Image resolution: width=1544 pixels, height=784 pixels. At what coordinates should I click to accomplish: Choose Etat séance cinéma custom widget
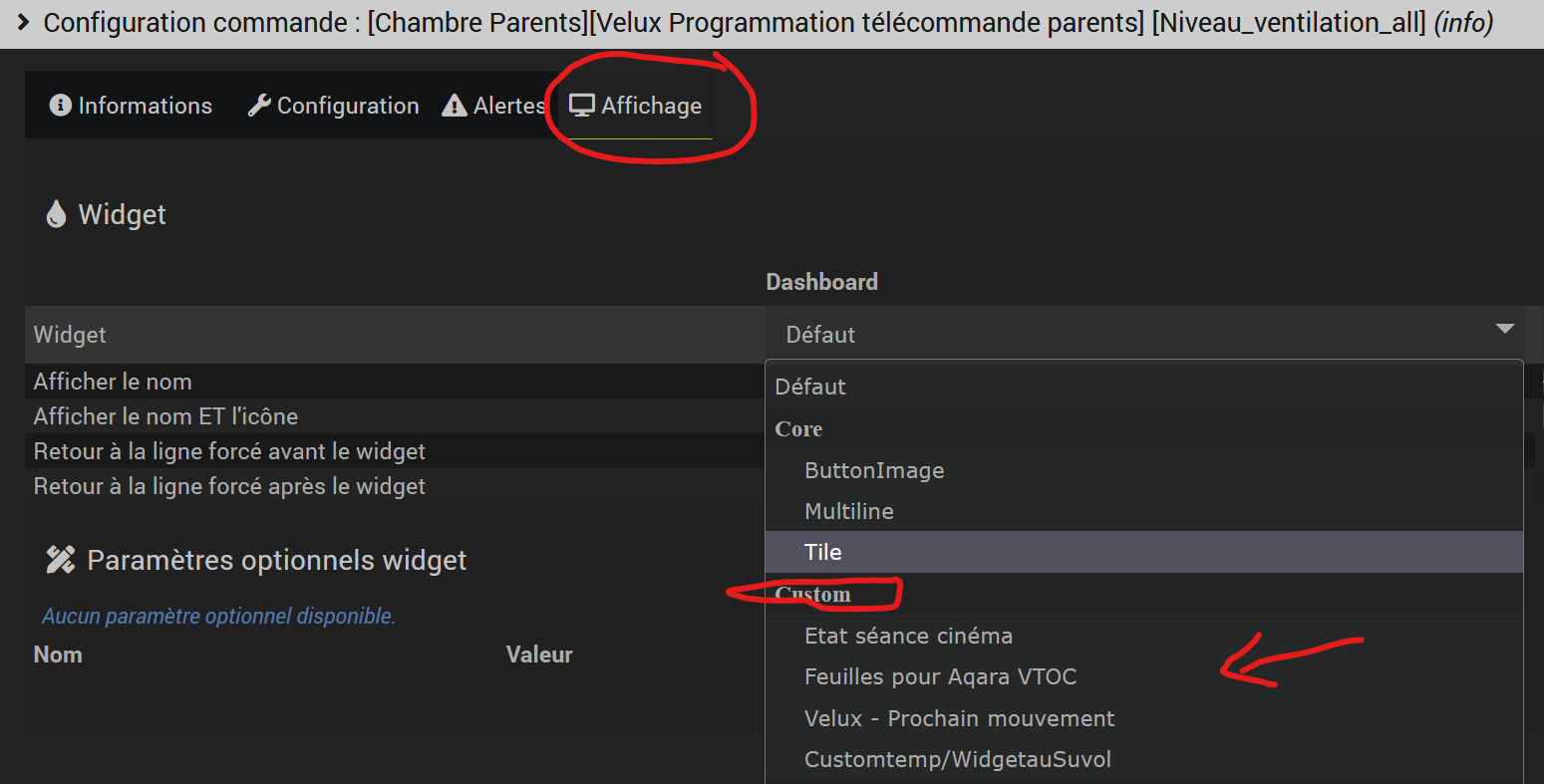coord(908,636)
